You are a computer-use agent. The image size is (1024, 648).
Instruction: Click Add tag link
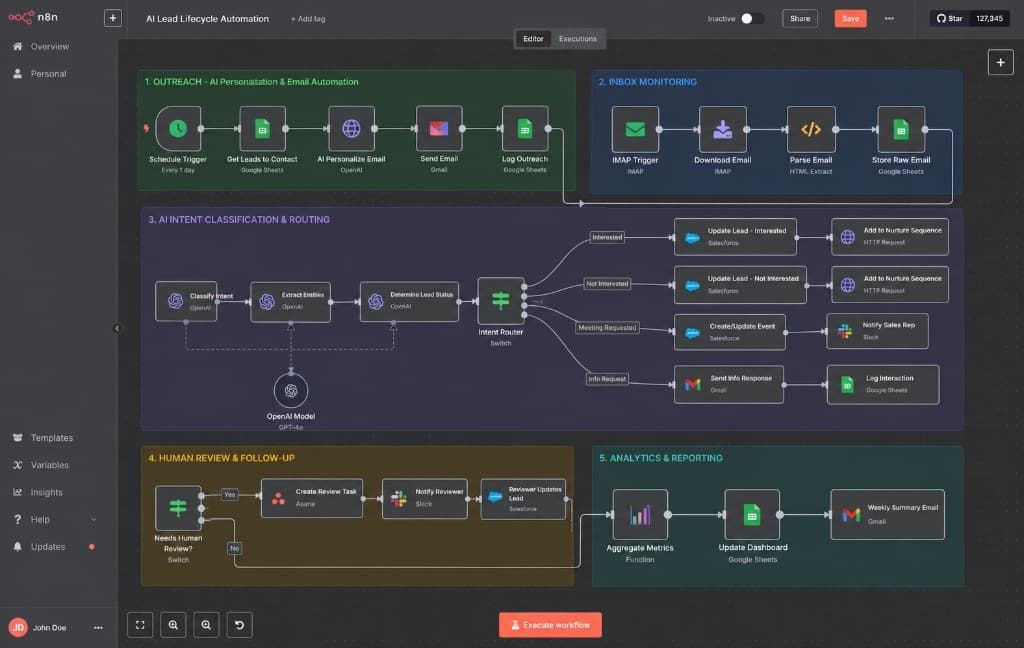coord(308,19)
